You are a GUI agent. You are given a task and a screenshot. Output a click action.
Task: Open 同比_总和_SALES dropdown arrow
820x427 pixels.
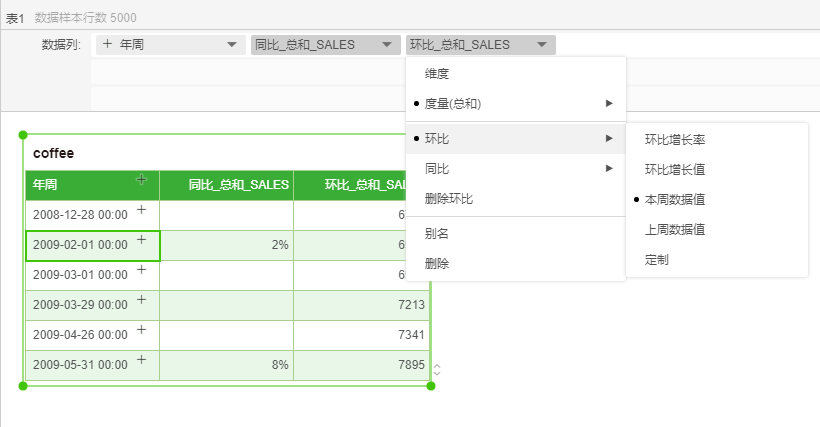387,45
